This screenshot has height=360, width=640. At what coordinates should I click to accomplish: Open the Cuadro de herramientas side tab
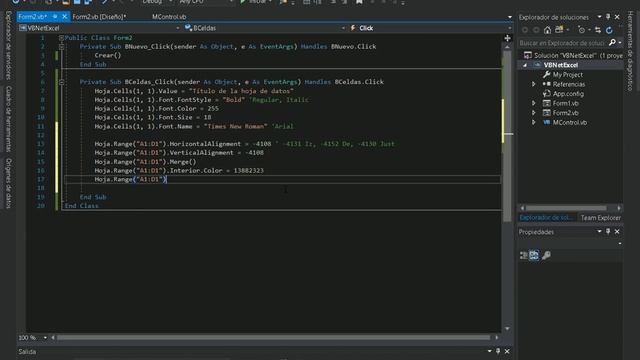click(8, 119)
